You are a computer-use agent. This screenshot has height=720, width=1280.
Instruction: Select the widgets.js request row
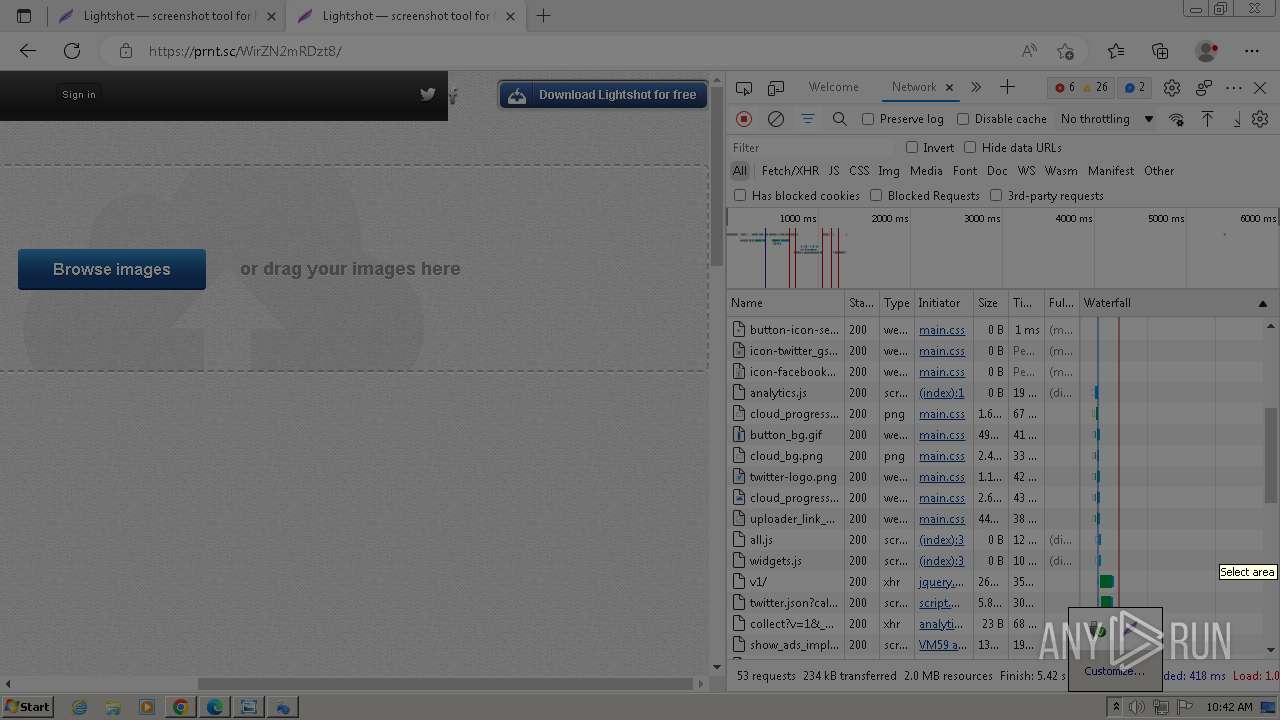pos(996,561)
